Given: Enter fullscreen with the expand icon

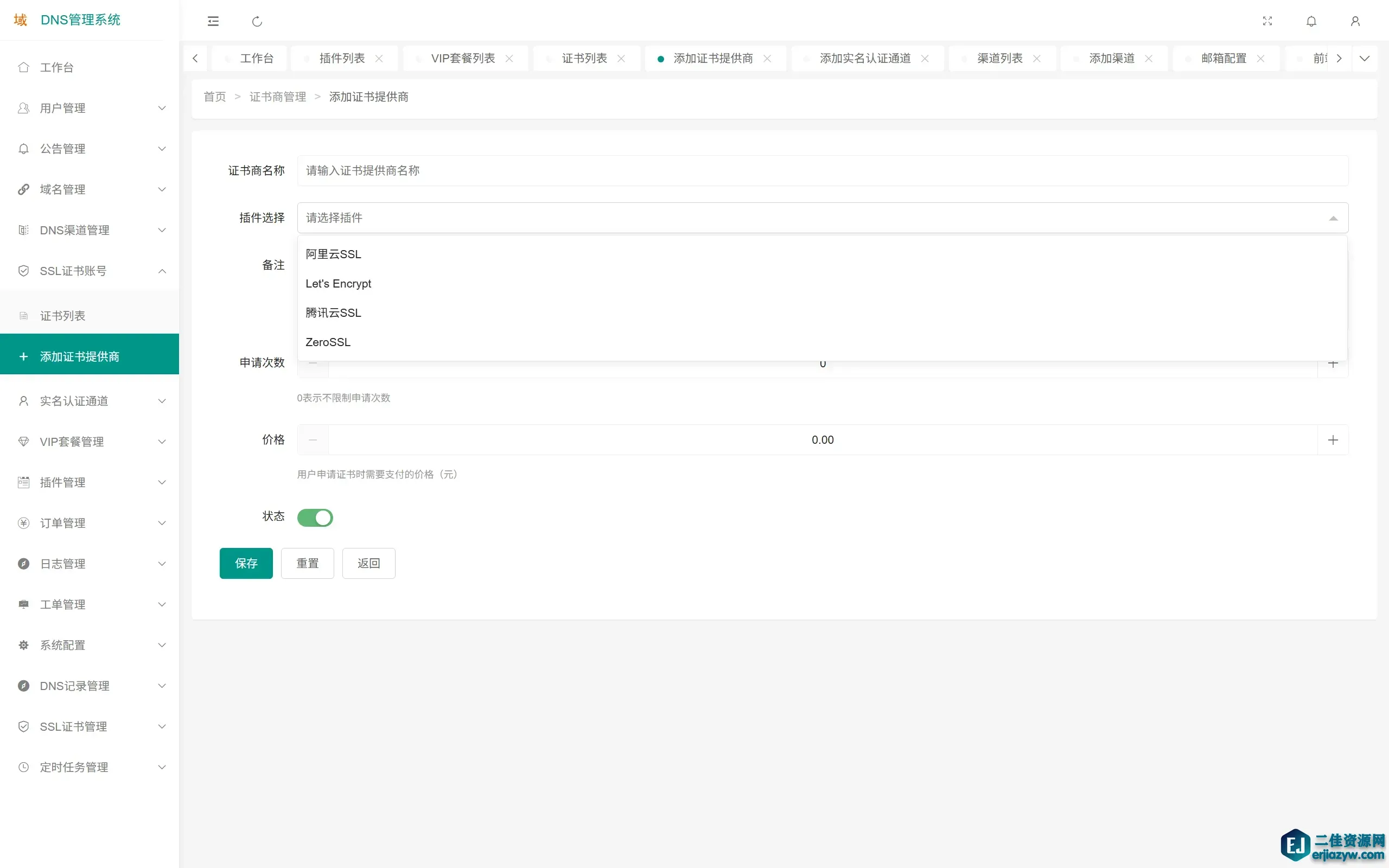Looking at the screenshot, I should (1267, 21).
